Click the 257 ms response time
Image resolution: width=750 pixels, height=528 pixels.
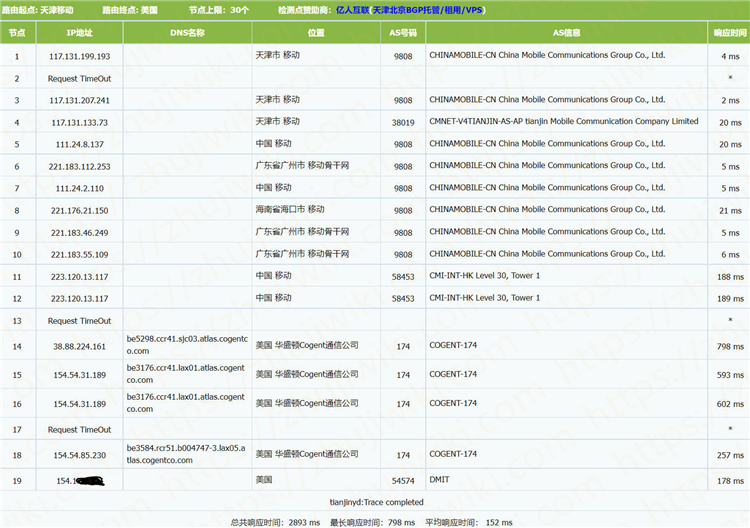(730, 455)
